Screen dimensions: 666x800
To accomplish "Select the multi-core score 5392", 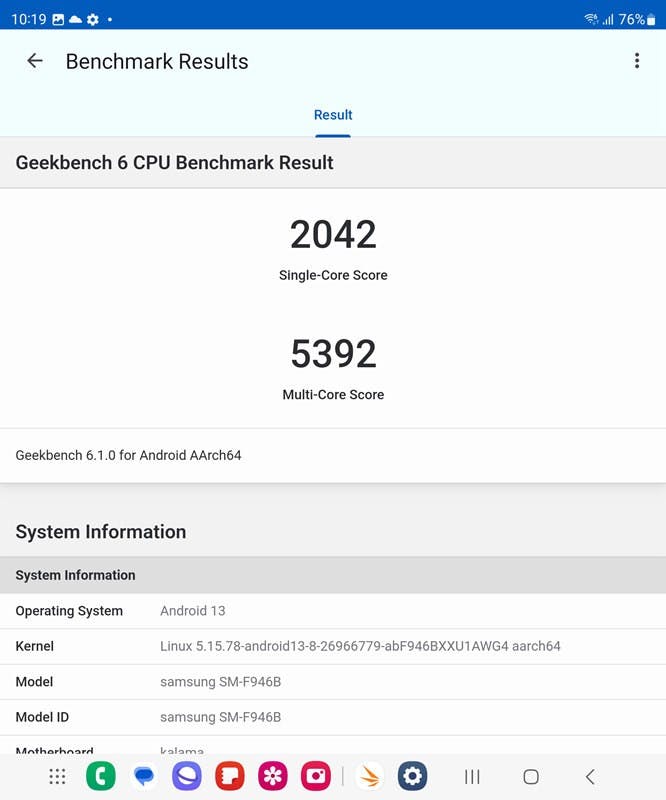I will [333, 354].
